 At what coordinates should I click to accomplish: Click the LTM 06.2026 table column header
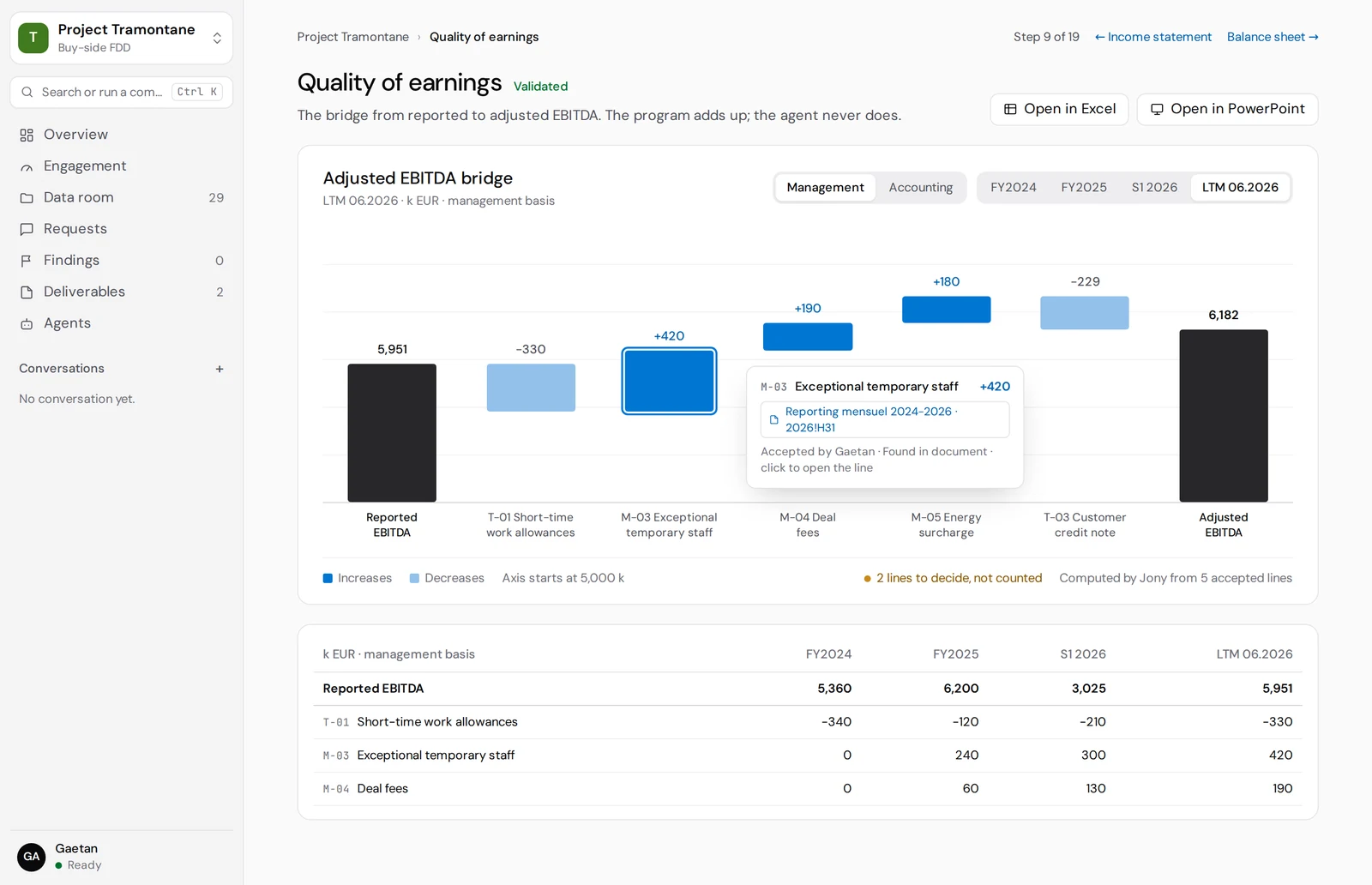click(1255, 654)
